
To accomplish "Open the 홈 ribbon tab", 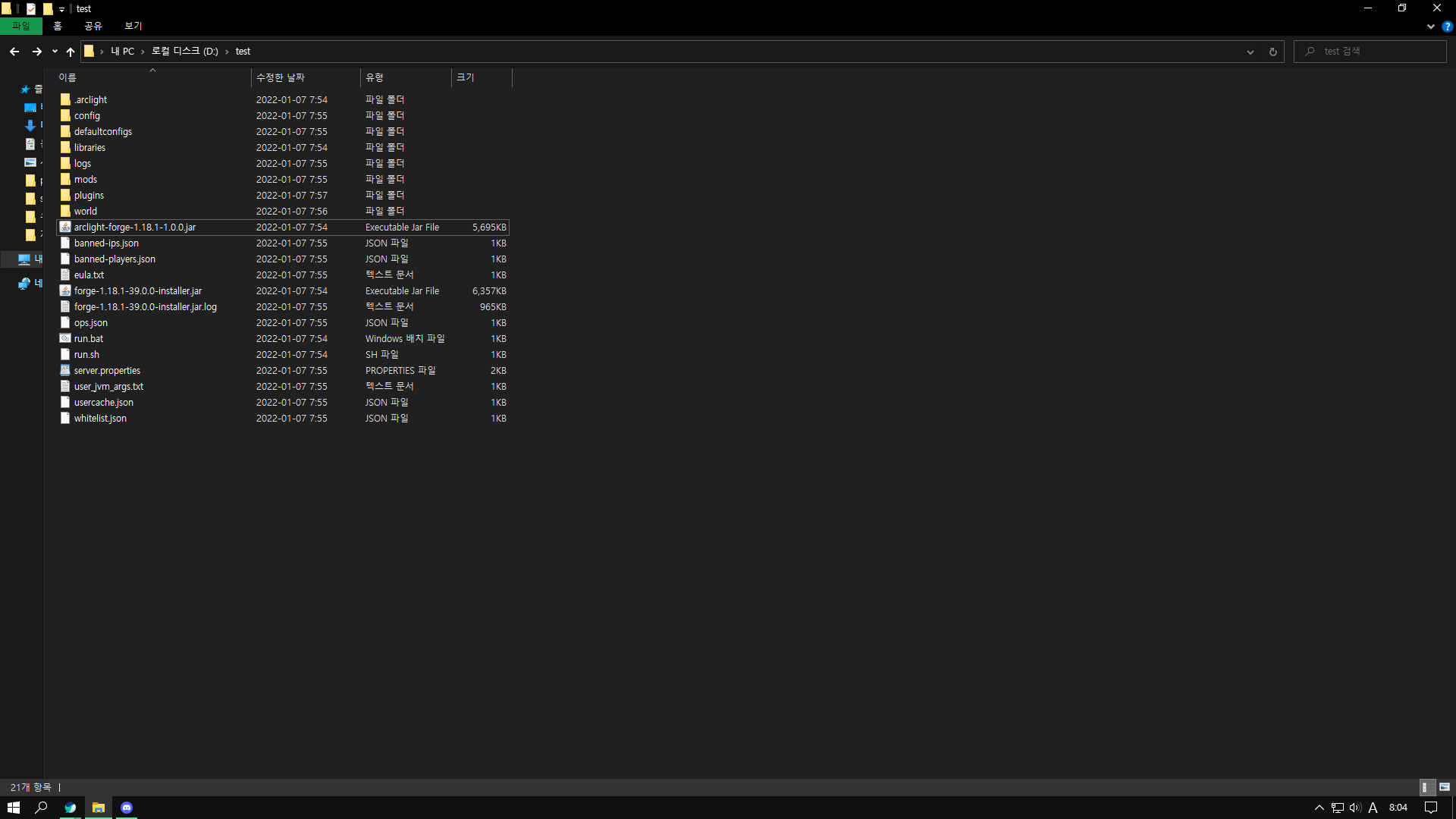I will click(56, 25).
